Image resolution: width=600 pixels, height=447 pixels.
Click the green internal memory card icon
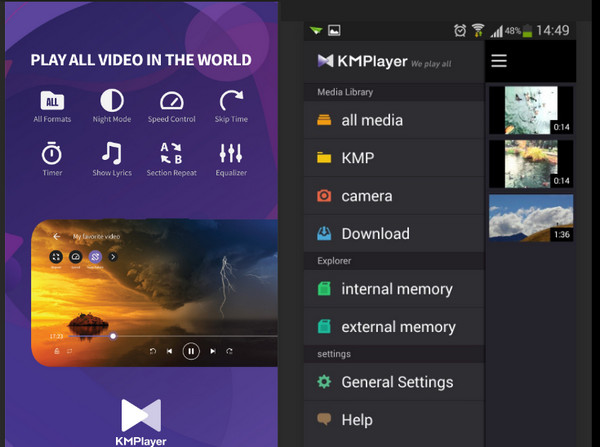point(324,289)
